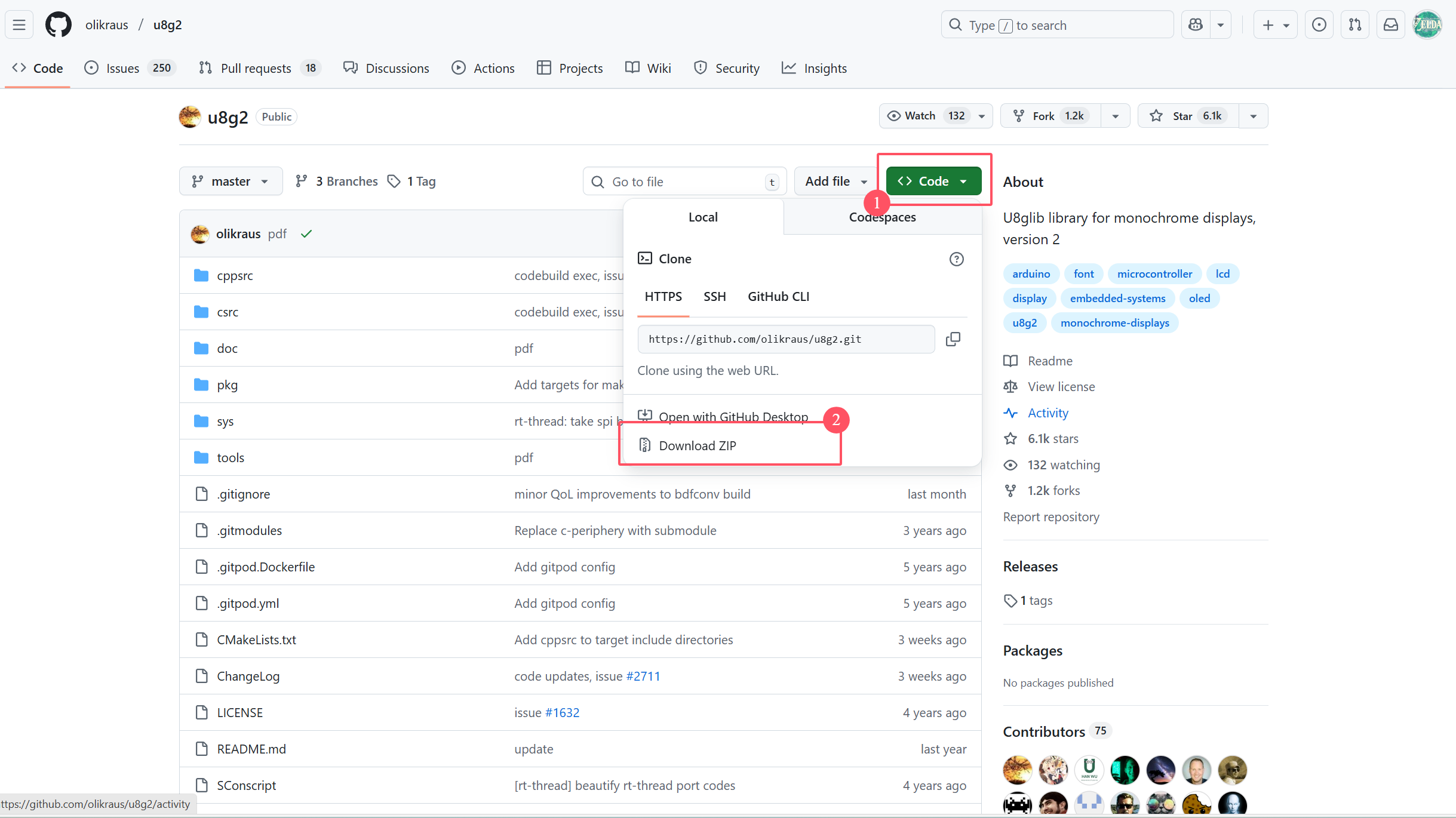
Task: Open the master branch selector dropdown
Action: point(230,182)
